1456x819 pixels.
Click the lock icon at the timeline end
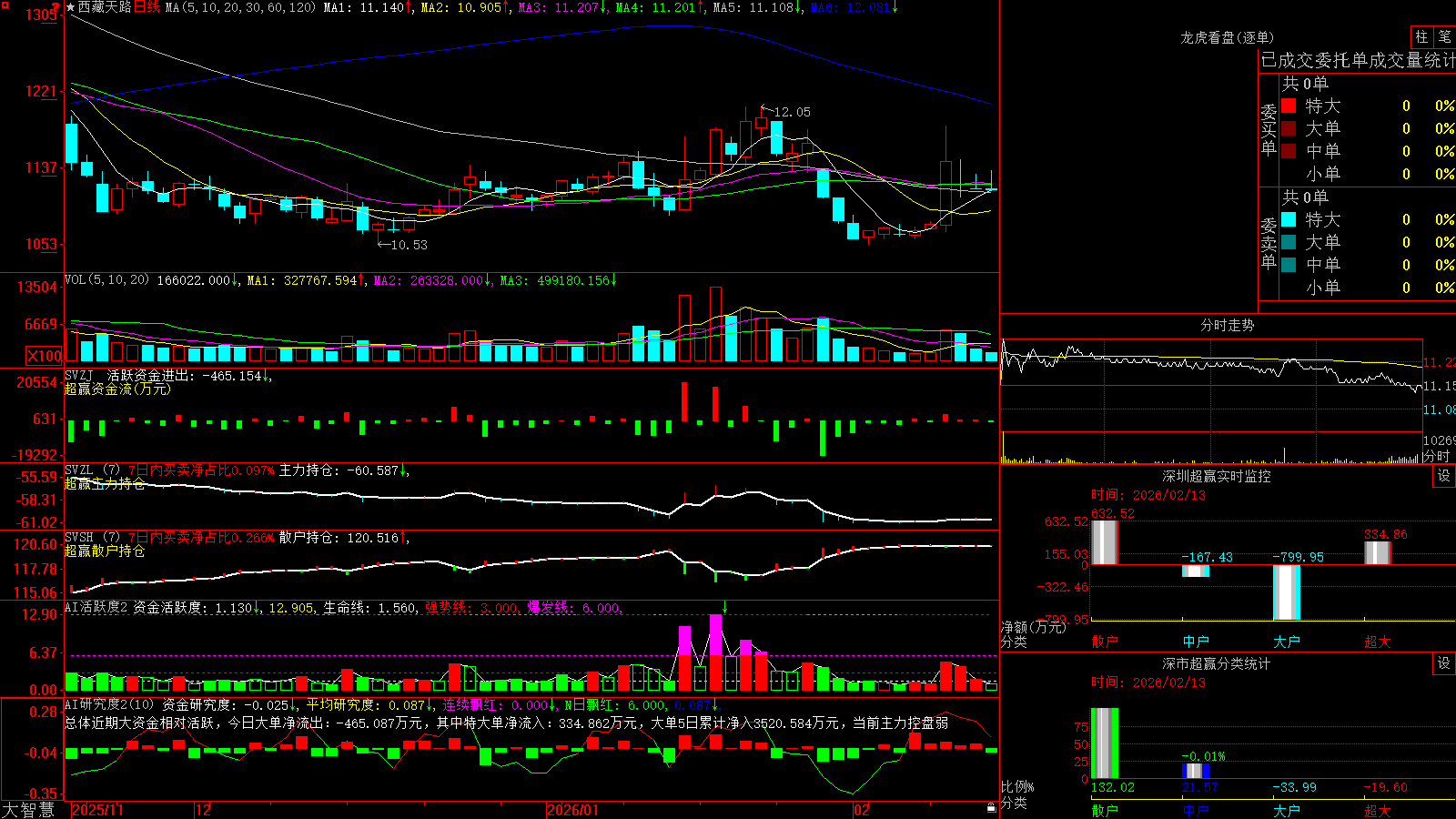[991, 808]
